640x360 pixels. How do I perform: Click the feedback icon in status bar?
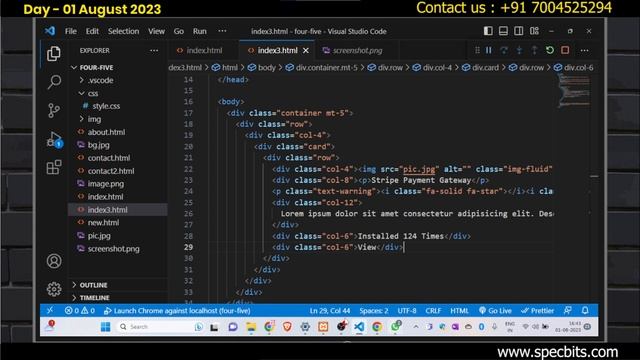point(567,311)
